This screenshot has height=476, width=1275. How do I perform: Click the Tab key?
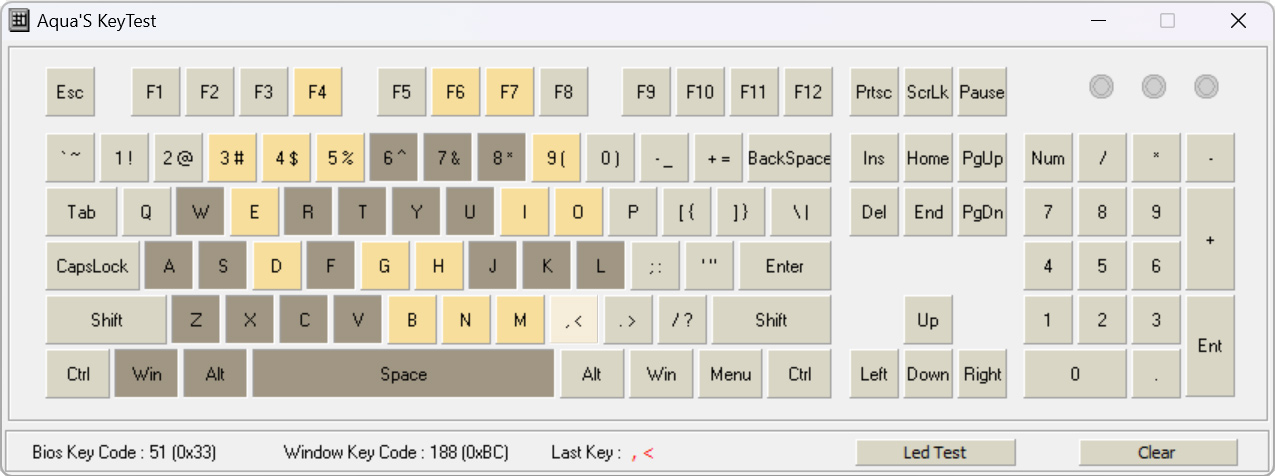(x=81, y=212)
